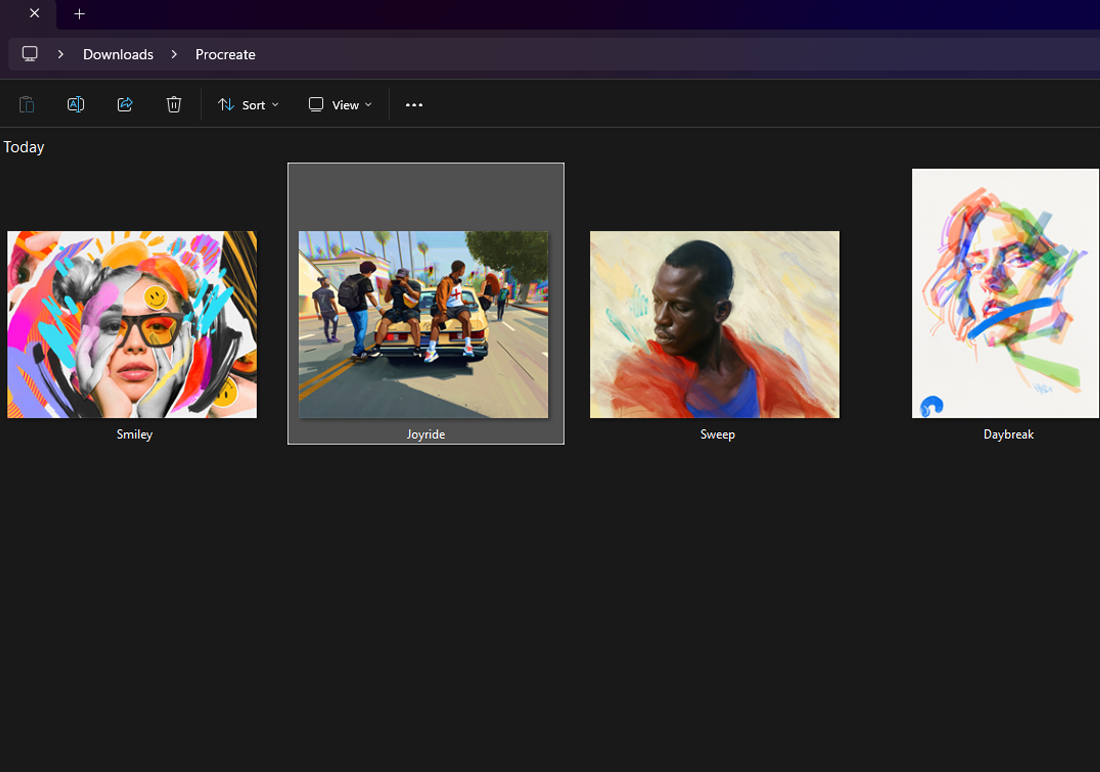Open the Daybreak sketch thumbnail

(1005, 293)
